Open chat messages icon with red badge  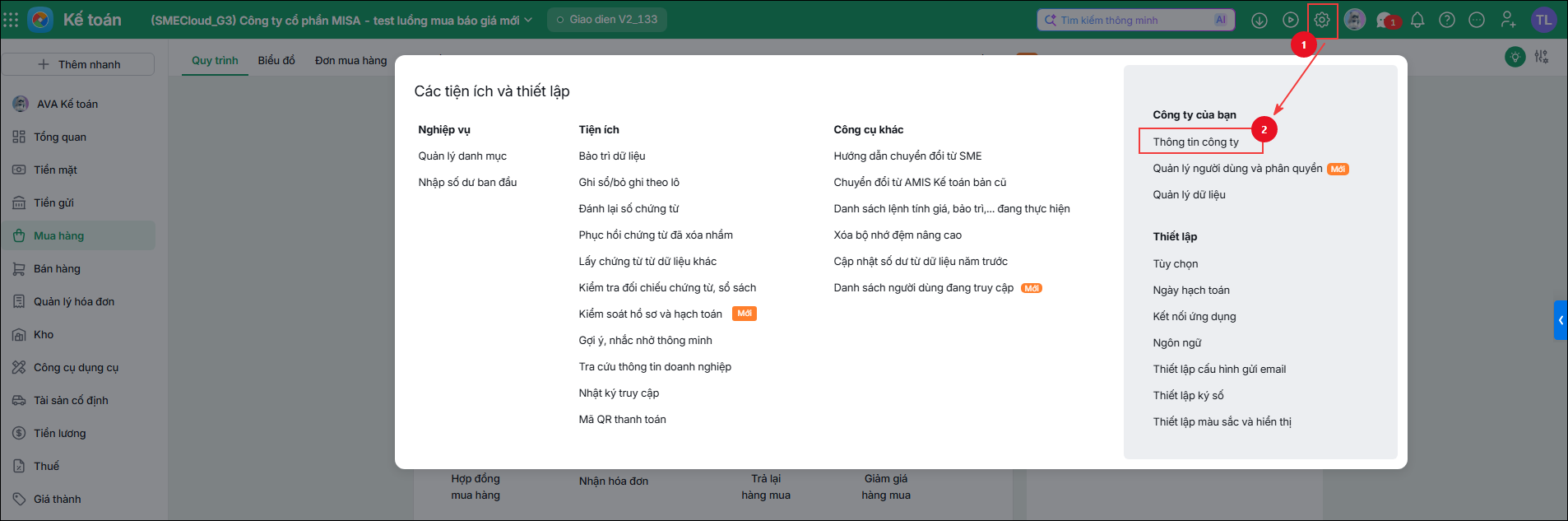click(x=1387, y=20)
